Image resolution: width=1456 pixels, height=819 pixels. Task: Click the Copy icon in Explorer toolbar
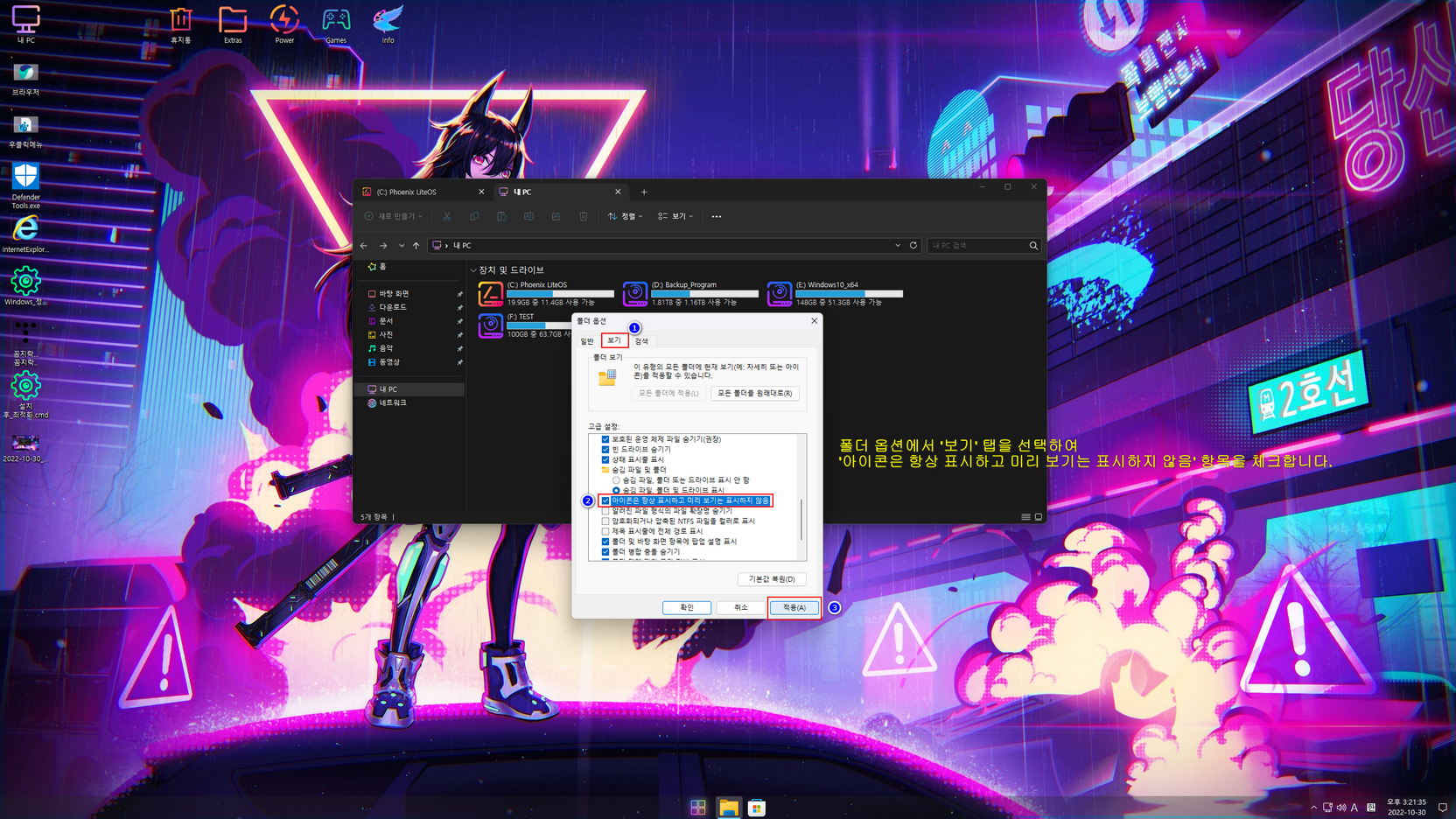tap(474, 216)
